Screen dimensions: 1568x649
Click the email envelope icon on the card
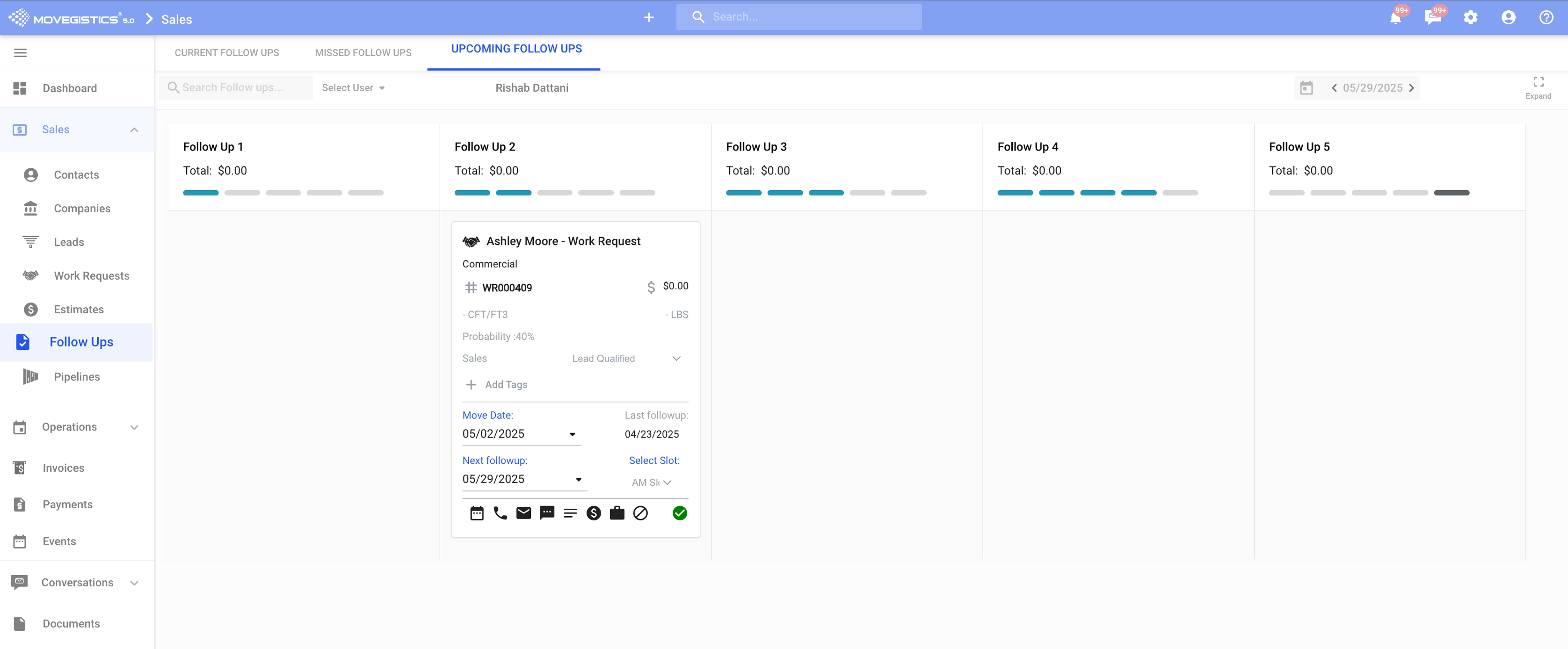[523, 513]
